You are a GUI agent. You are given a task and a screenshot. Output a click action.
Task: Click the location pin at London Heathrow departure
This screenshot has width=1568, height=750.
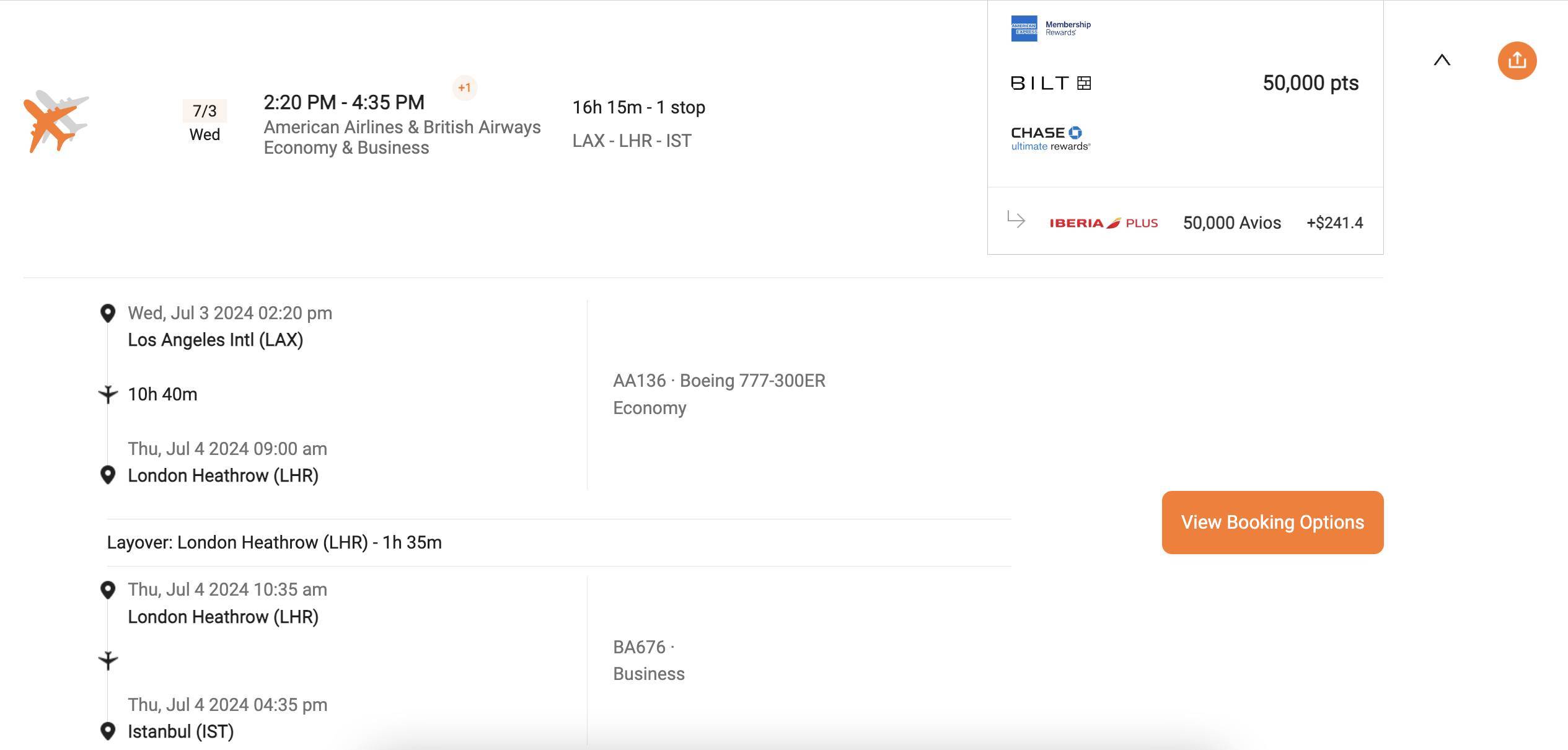click(x=108, y=590)
